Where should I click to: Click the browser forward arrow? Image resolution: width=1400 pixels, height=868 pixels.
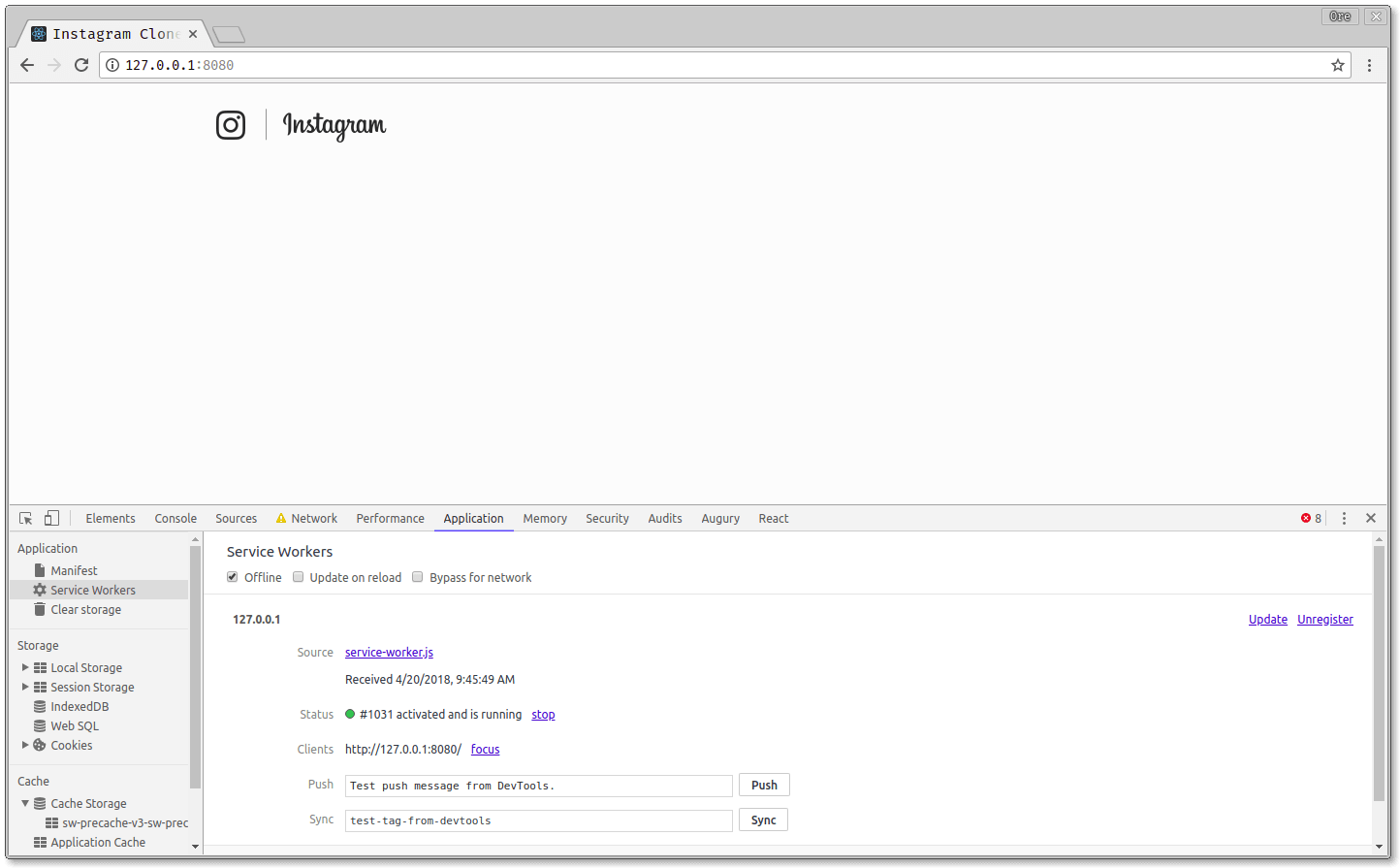point(54,65)
